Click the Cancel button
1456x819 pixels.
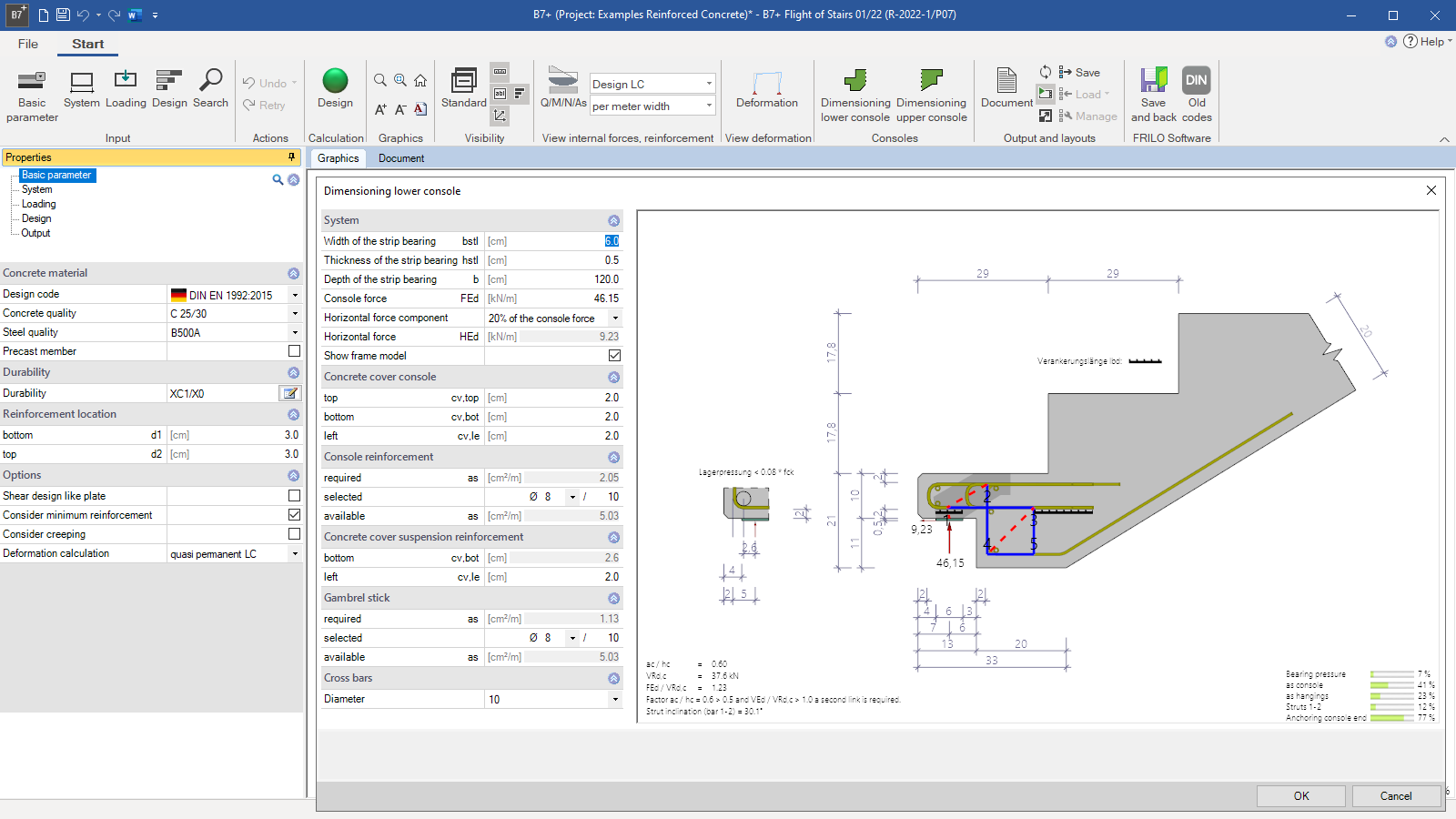[1396, 795]
